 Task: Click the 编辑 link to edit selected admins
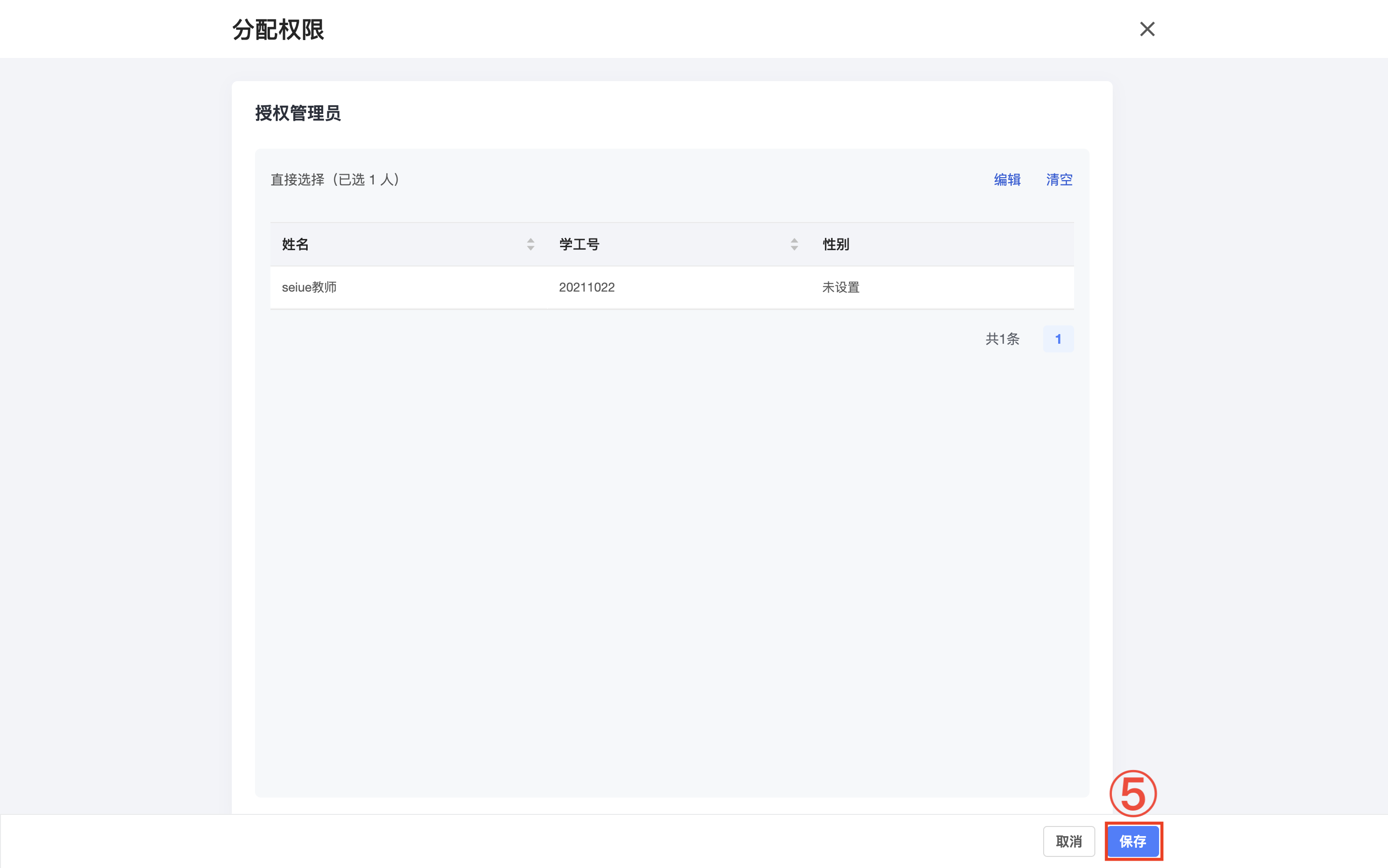point(1007,180)
